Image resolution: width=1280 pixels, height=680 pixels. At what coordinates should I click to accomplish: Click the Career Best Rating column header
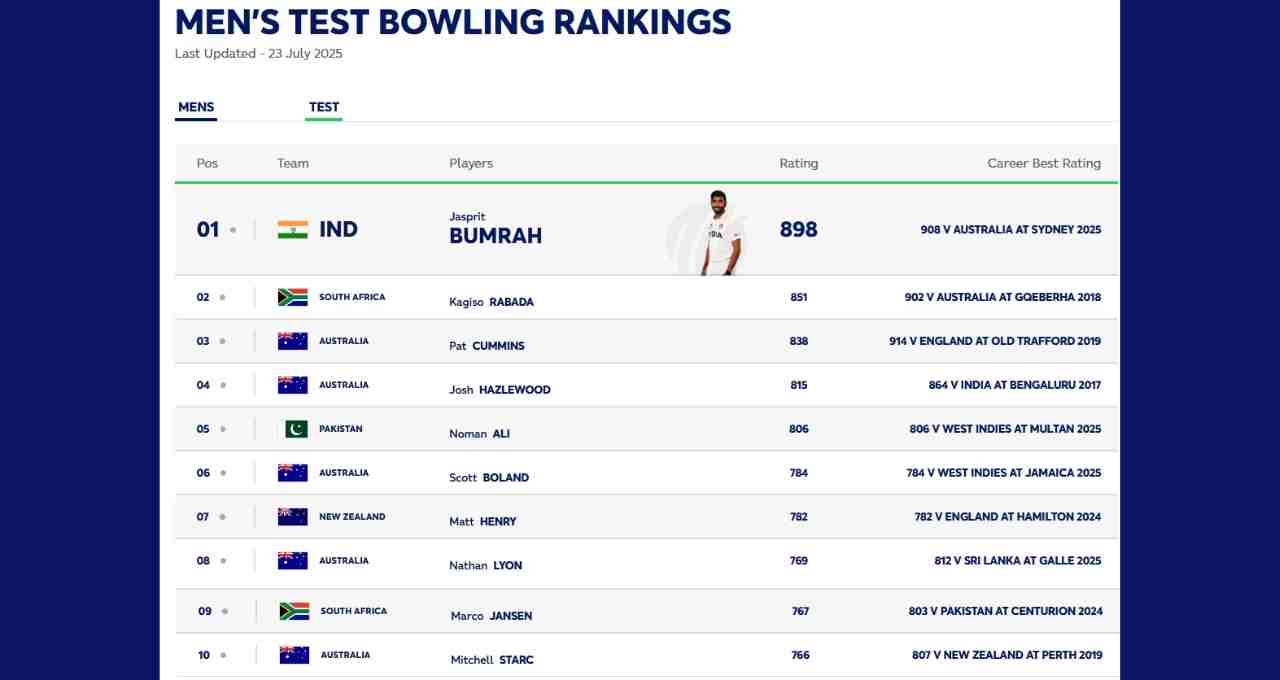tap(1044, 163)
